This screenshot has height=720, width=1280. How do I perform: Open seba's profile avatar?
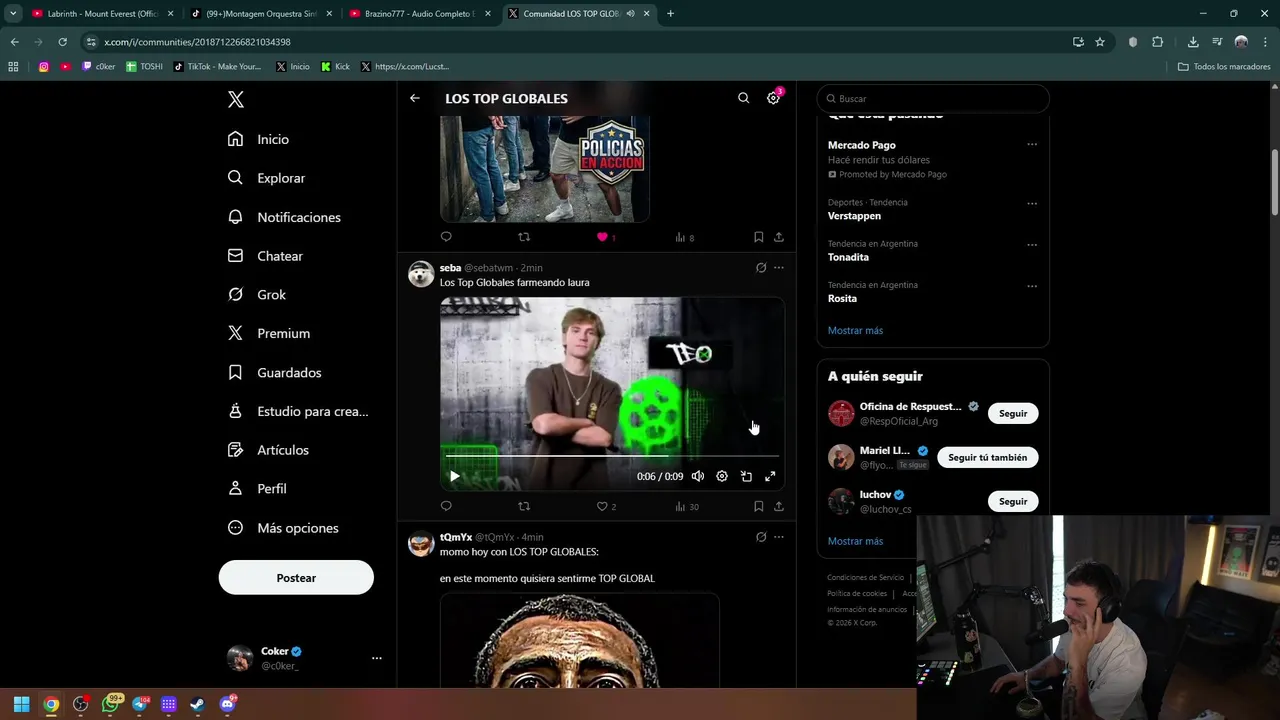(x=421, y=274)
